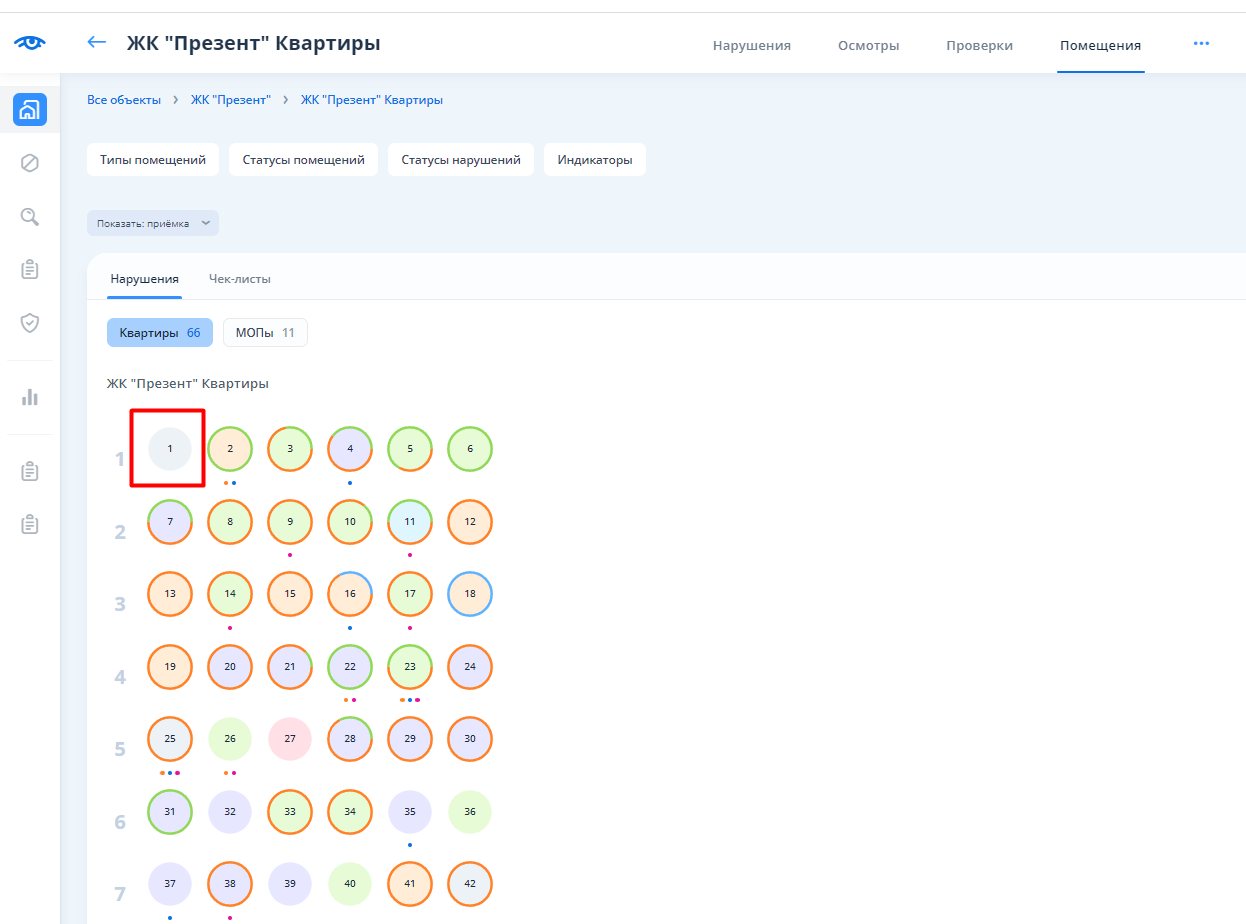Click the bottom-most clipboard sidebar icon
This screenshot has width=1246, height=924.
[30, 524]
